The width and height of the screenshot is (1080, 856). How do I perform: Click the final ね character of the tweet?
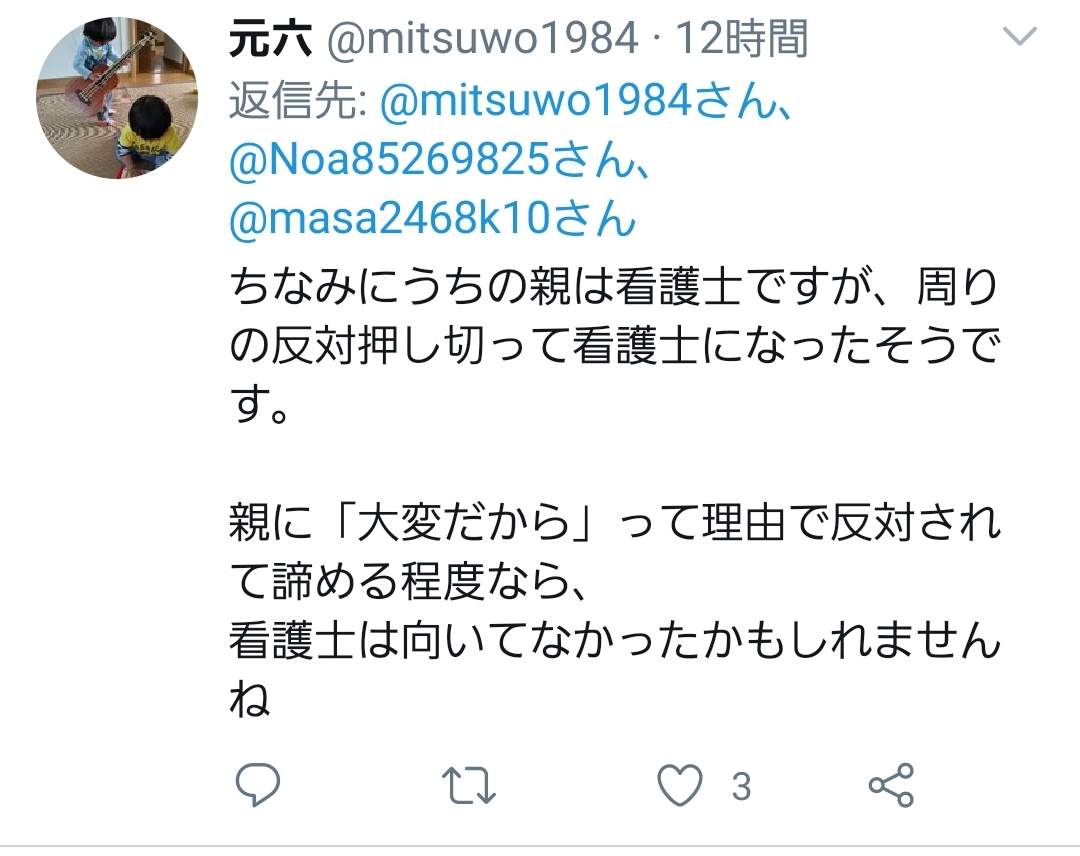pyautogui.click(x=250, y=700)
